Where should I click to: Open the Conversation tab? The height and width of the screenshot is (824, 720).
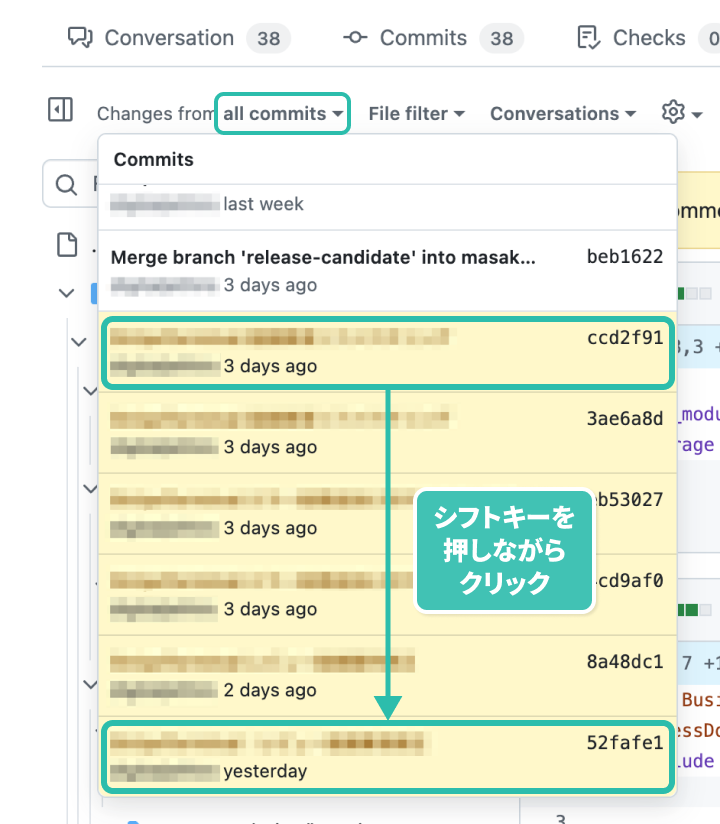click(168, 38)
